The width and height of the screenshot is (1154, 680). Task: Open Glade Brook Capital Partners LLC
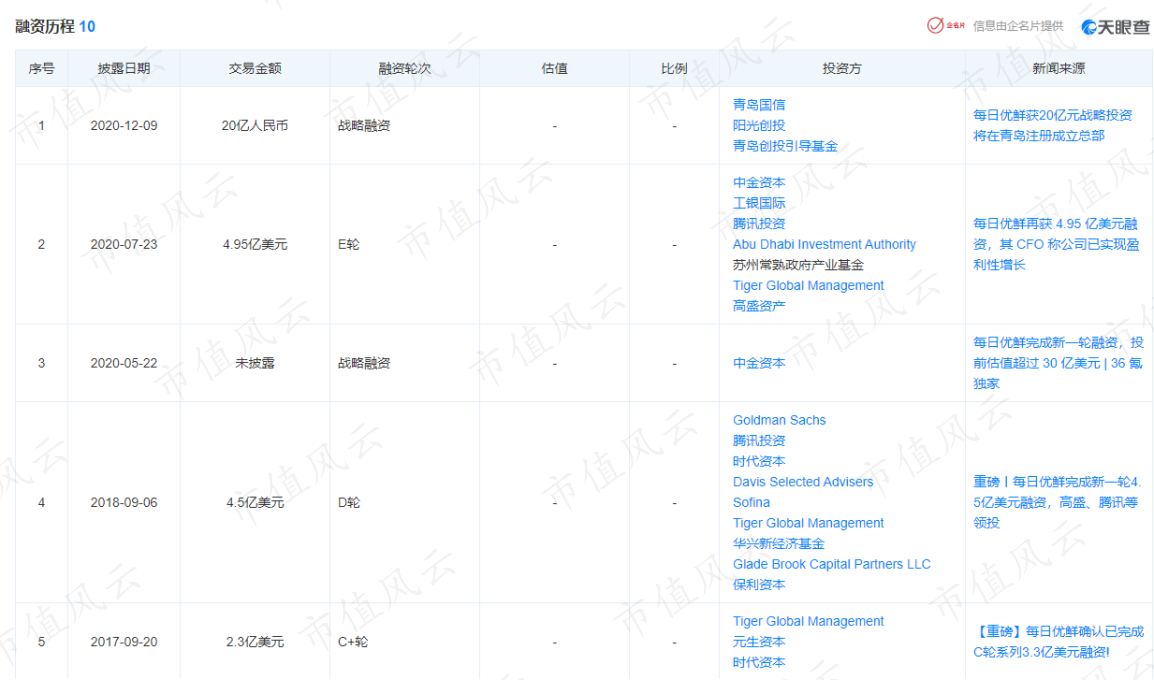832,564
